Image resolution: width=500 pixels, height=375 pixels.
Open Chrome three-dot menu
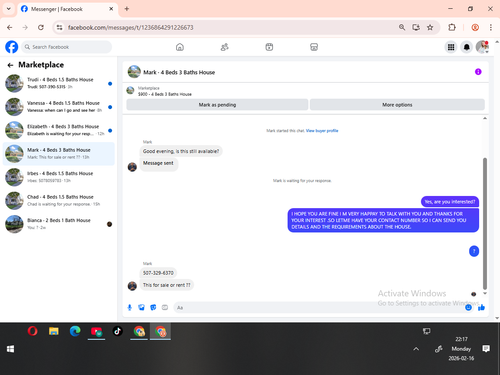tap(491, 27)
